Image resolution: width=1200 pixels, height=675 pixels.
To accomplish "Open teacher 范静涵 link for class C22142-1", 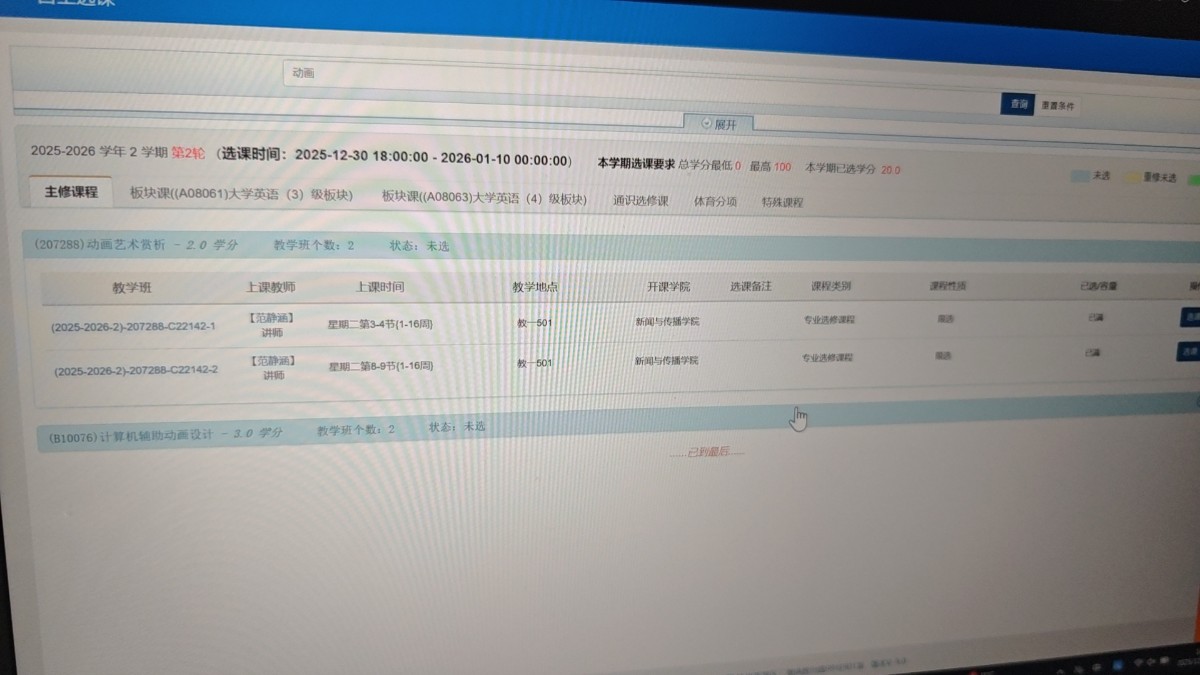I will (272, 318).
